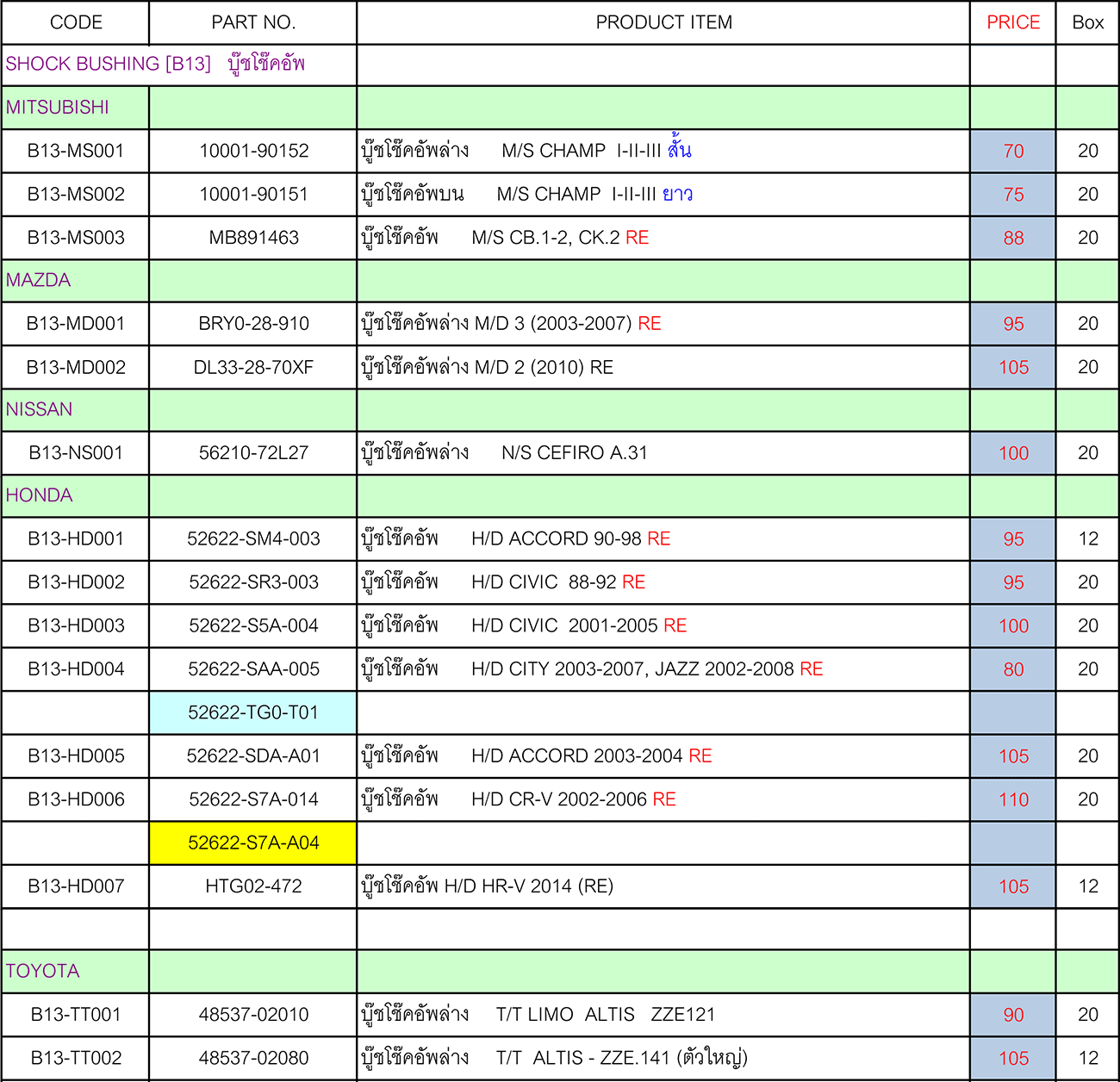
Task: Click price 88 for B13-MS003
Action: click(1013, 237)
